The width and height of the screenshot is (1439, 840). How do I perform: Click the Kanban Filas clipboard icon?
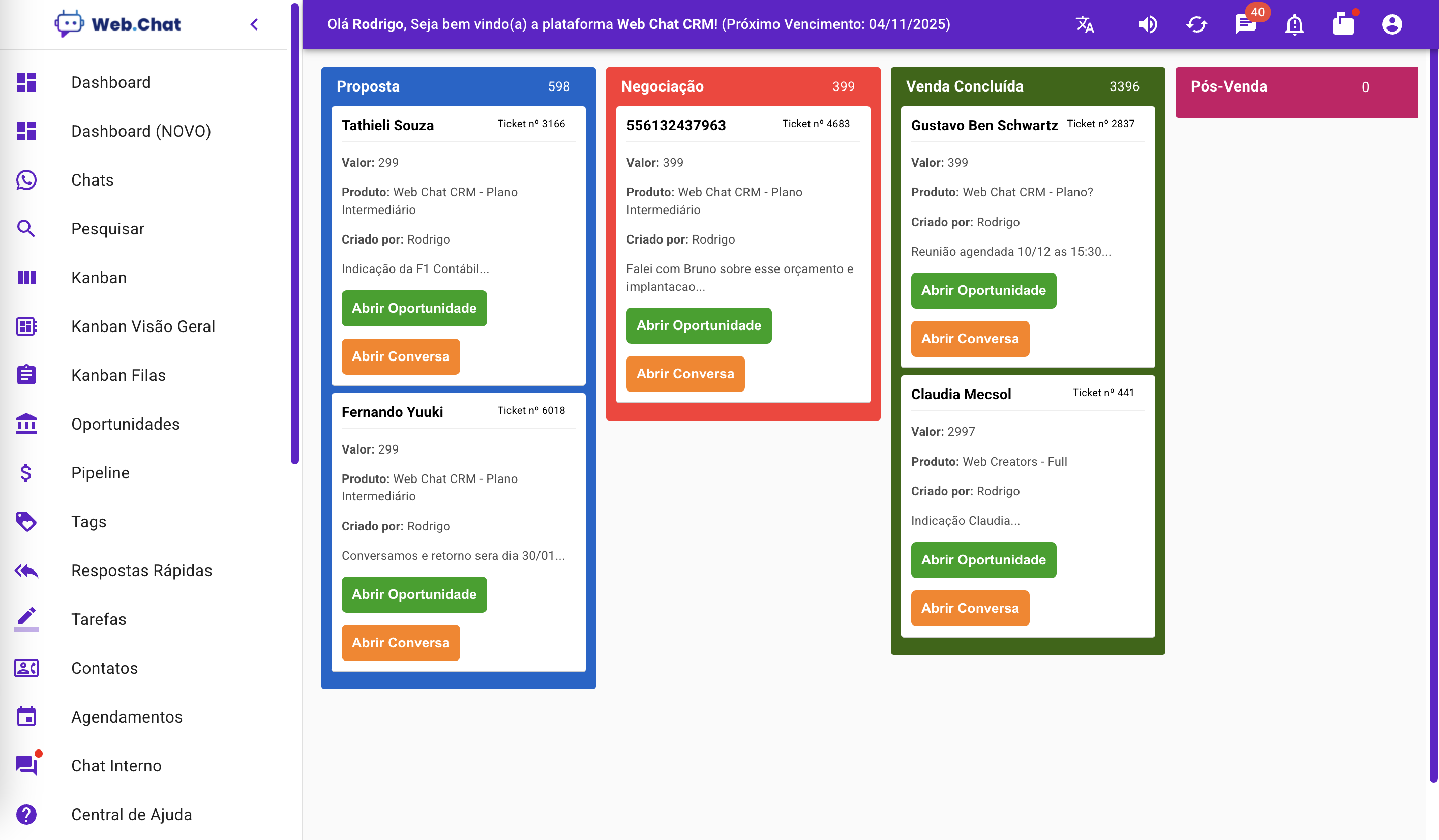tap(26, 375)
